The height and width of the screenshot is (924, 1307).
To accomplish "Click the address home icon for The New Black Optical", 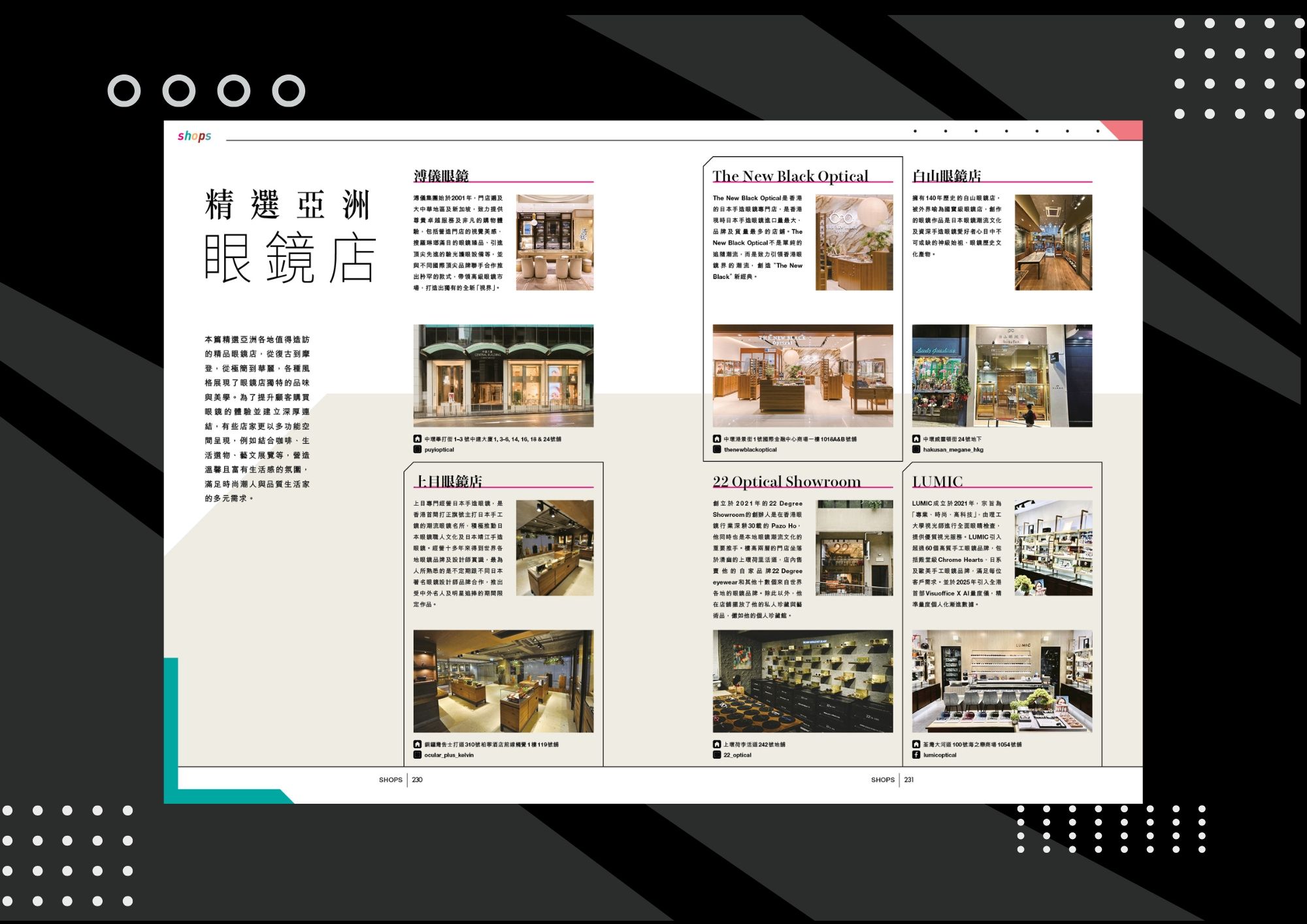I will [716, 439].
